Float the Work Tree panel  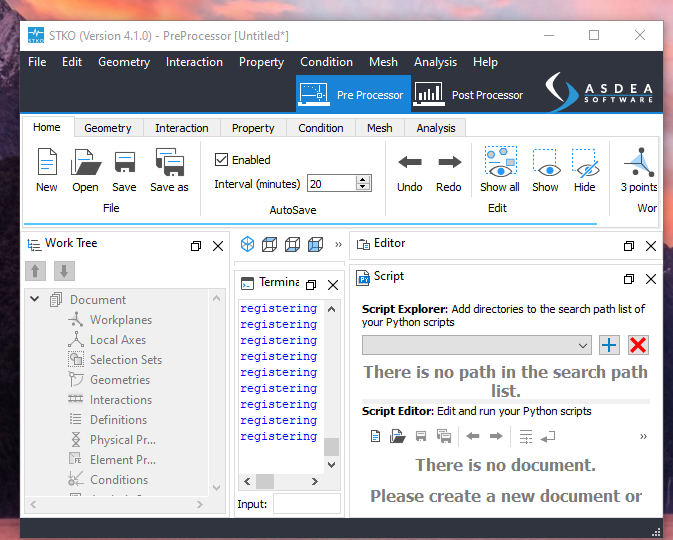tap(196, 246)
